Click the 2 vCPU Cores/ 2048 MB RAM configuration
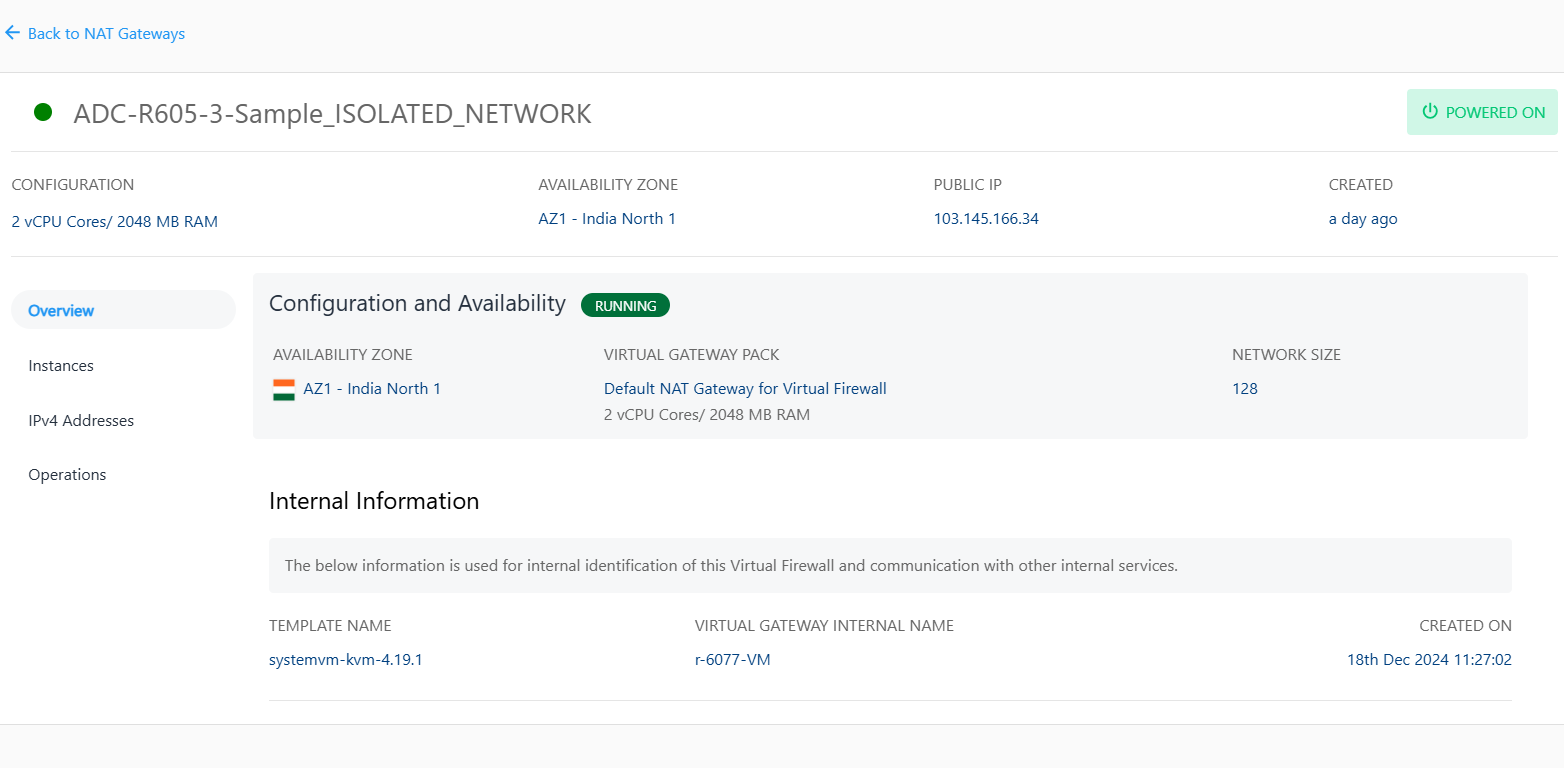The image size is (1564, 768). coord(115,222)
